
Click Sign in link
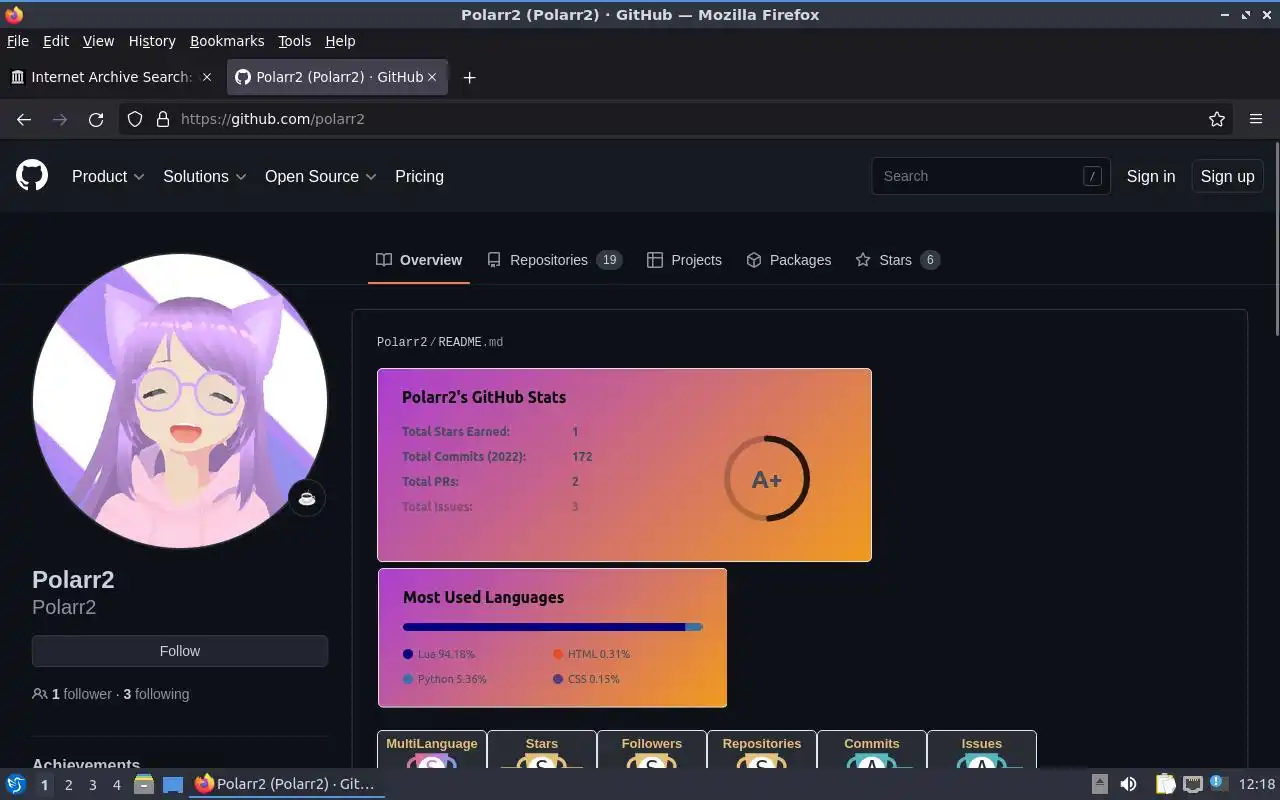pos(1151,176)
